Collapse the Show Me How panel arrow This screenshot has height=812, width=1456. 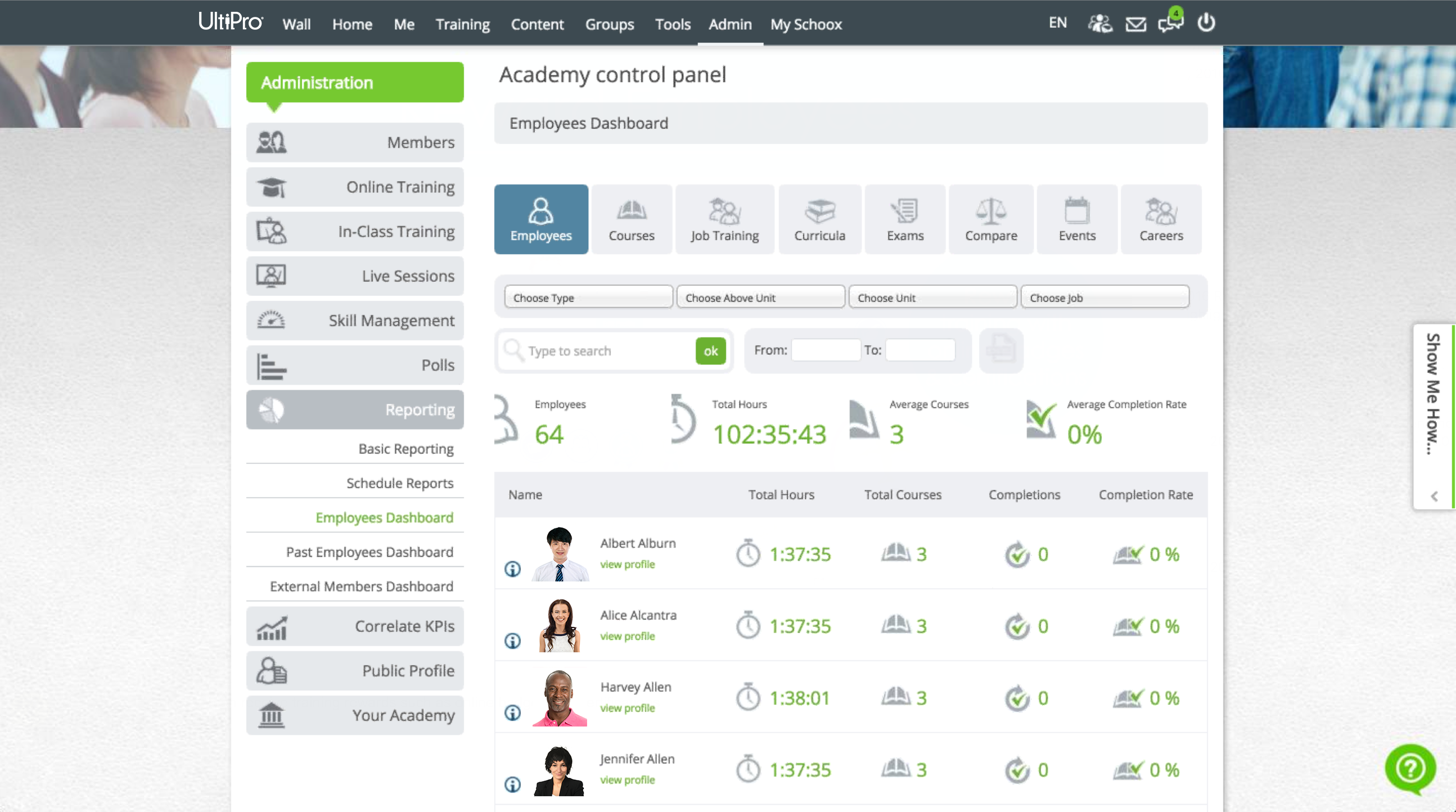[x=1434, y=496]
